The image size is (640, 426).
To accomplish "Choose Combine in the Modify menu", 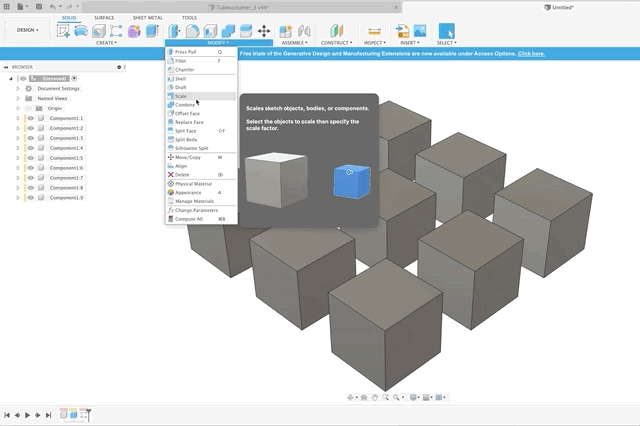I will coord(185,105).
